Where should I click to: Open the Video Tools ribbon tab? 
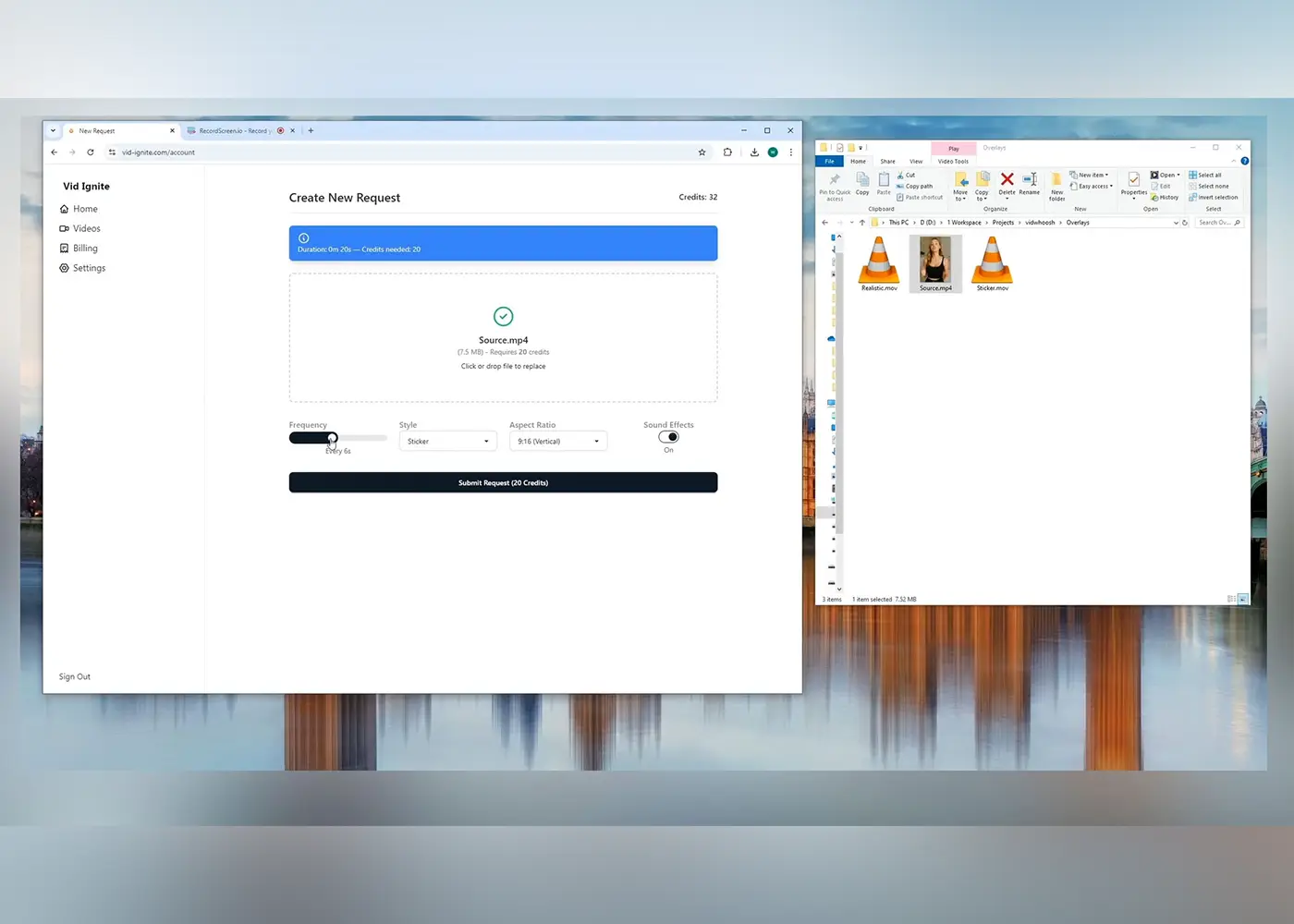953,162
